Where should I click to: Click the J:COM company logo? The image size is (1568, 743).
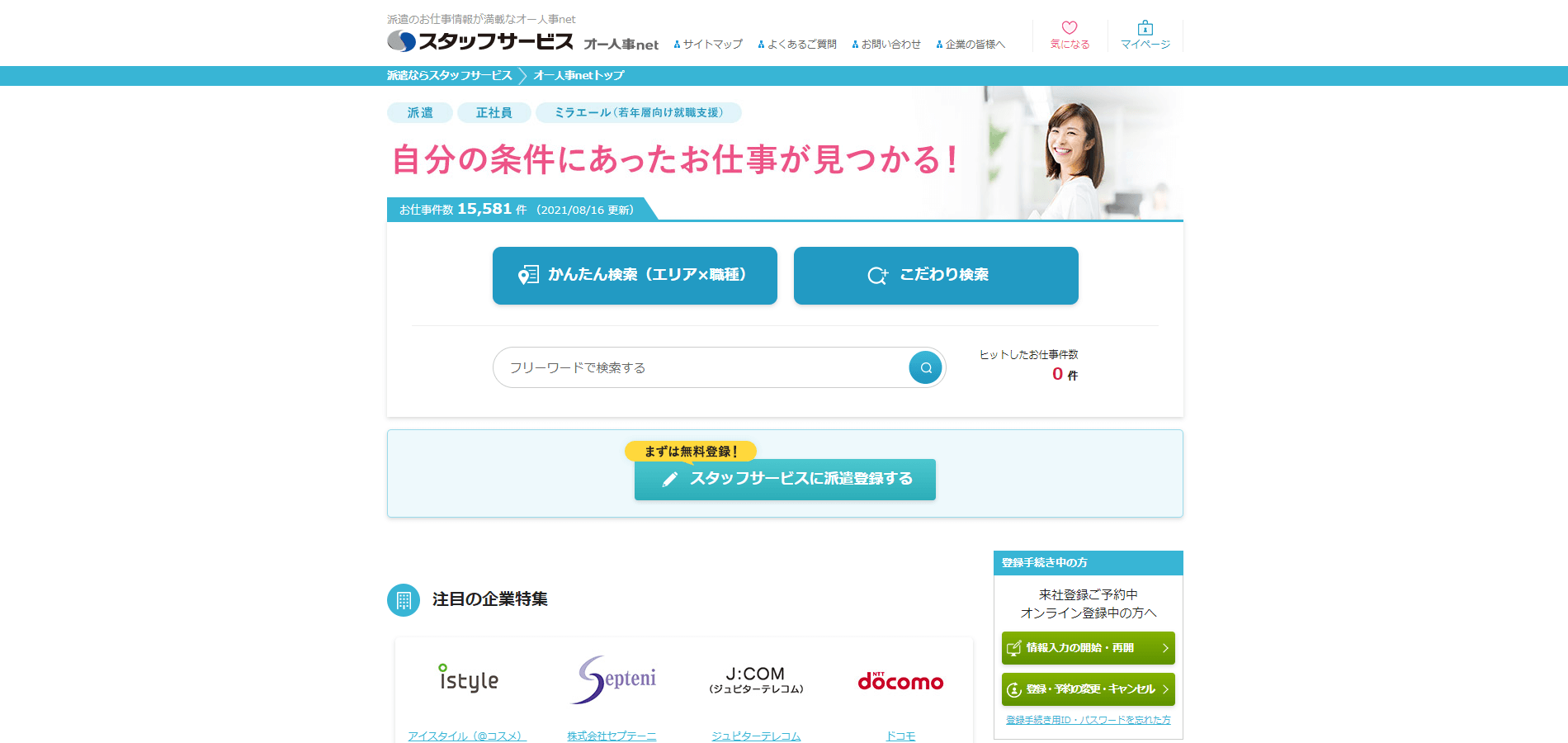756,679
